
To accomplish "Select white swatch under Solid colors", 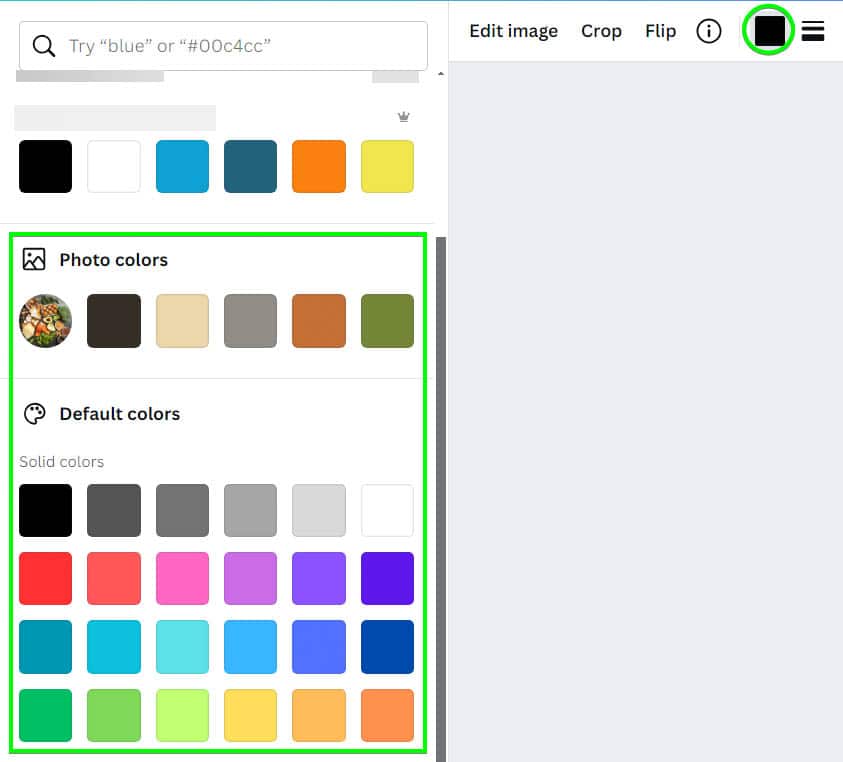I will tap(388, 510).
